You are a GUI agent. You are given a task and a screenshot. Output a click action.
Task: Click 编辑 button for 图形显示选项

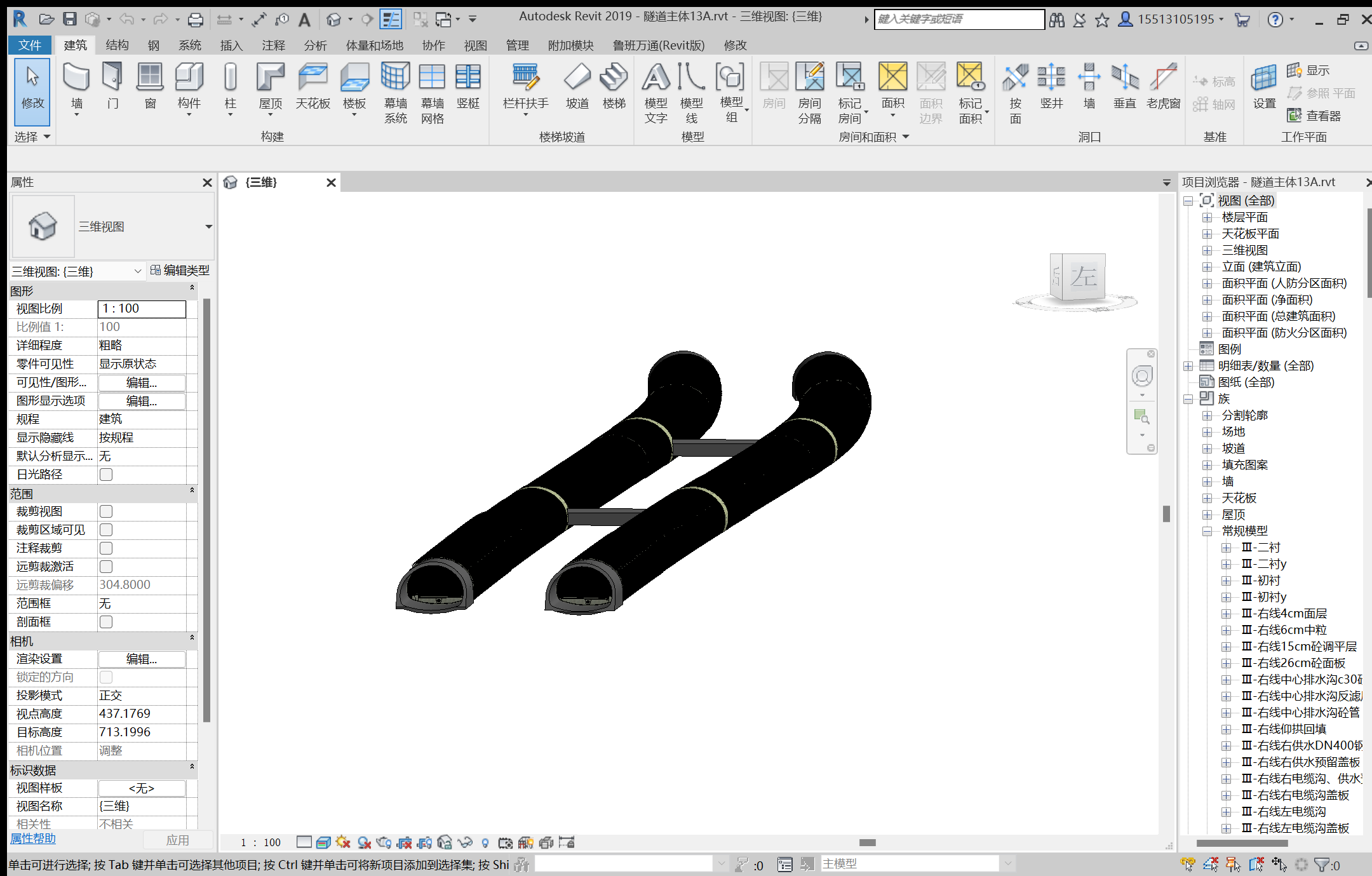[x=142, y=401]
